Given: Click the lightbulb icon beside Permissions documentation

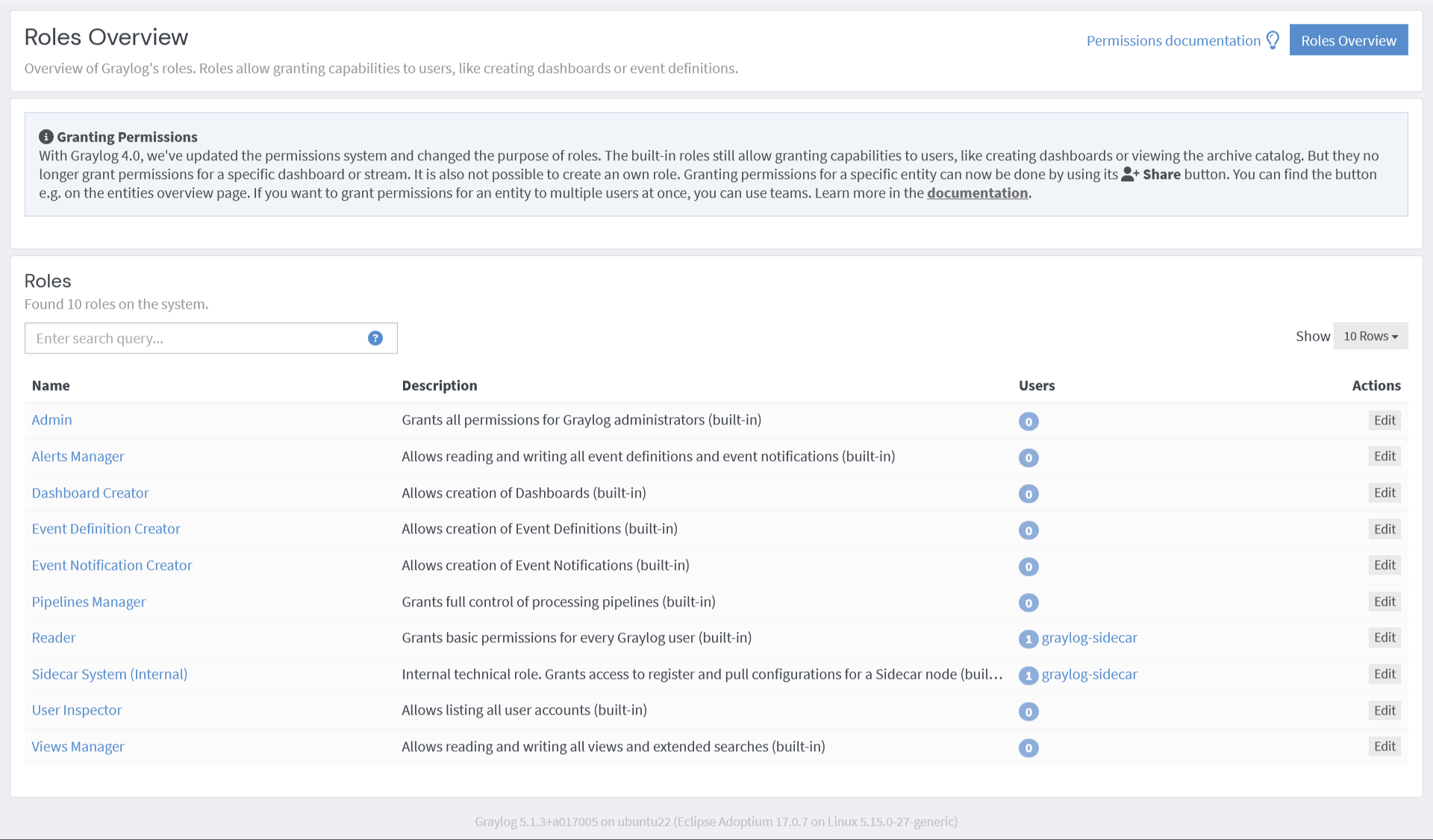Looking at the screenshot, I should tap(1273, 40).
